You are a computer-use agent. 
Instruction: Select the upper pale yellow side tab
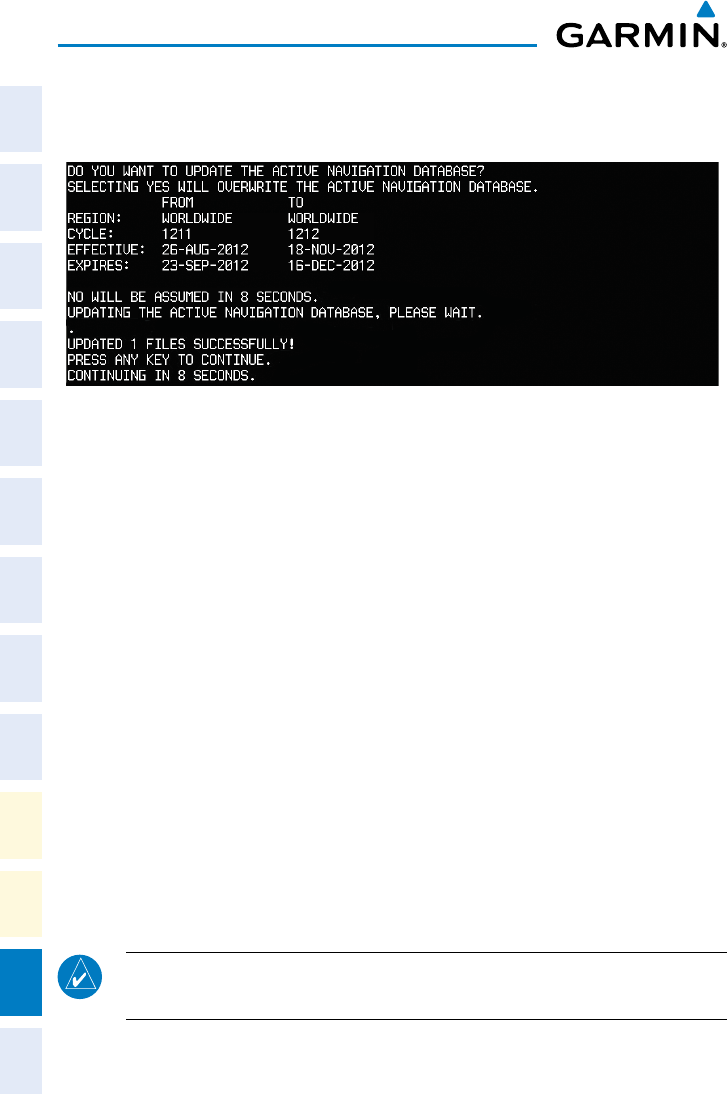tap(21, 825)
